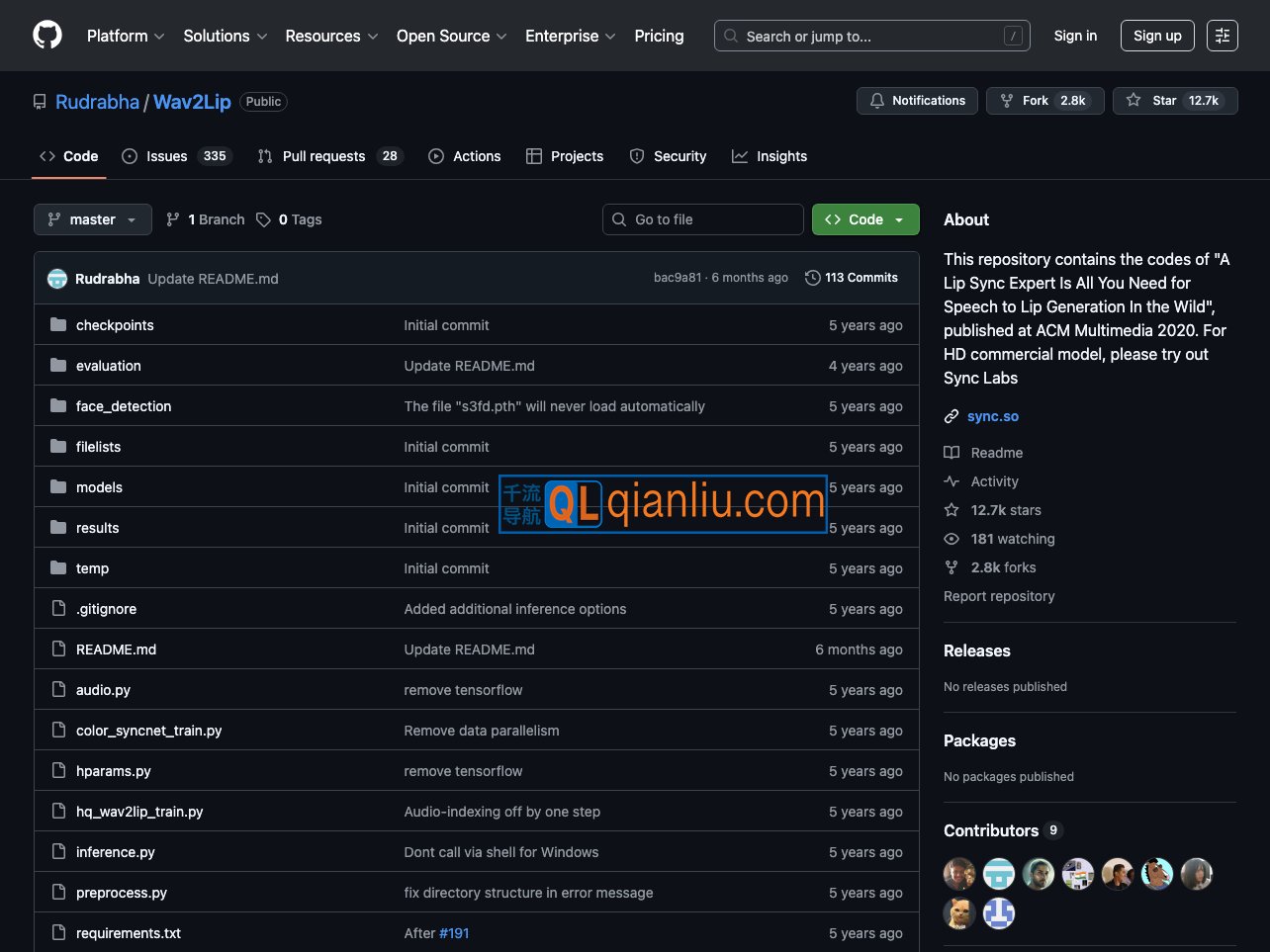This screenshot has width=1270, height=952.
Task: Click the Sign up button
Action: 1156,36
